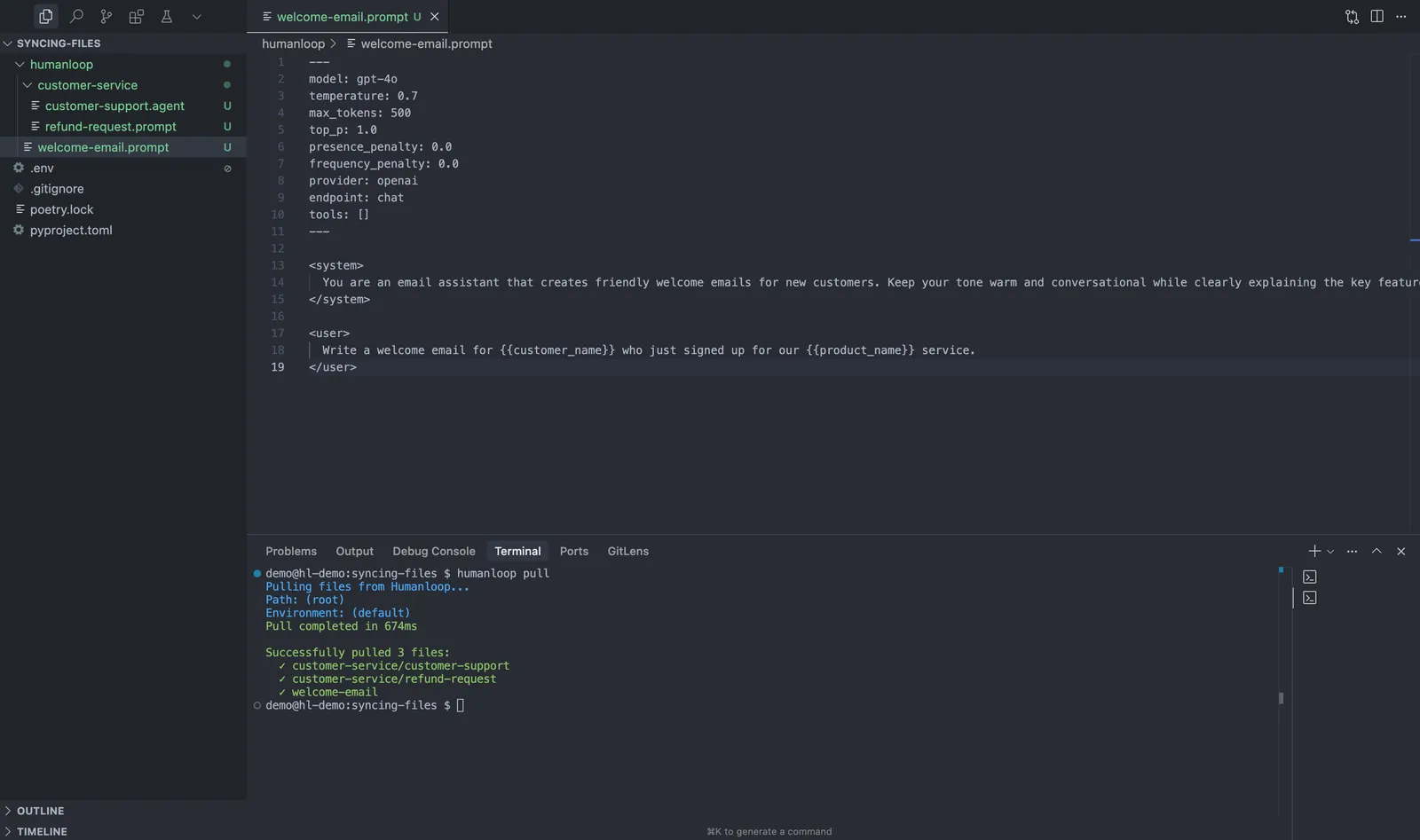Select the Terminal panel tab
This screenshot has height=840, width=1420.
click(517, 551)
